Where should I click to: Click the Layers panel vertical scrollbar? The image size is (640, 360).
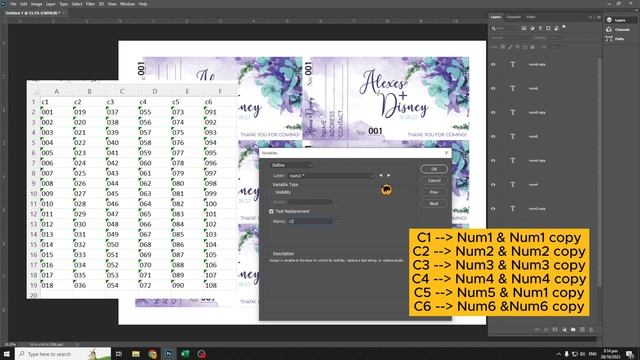[599, 171]
